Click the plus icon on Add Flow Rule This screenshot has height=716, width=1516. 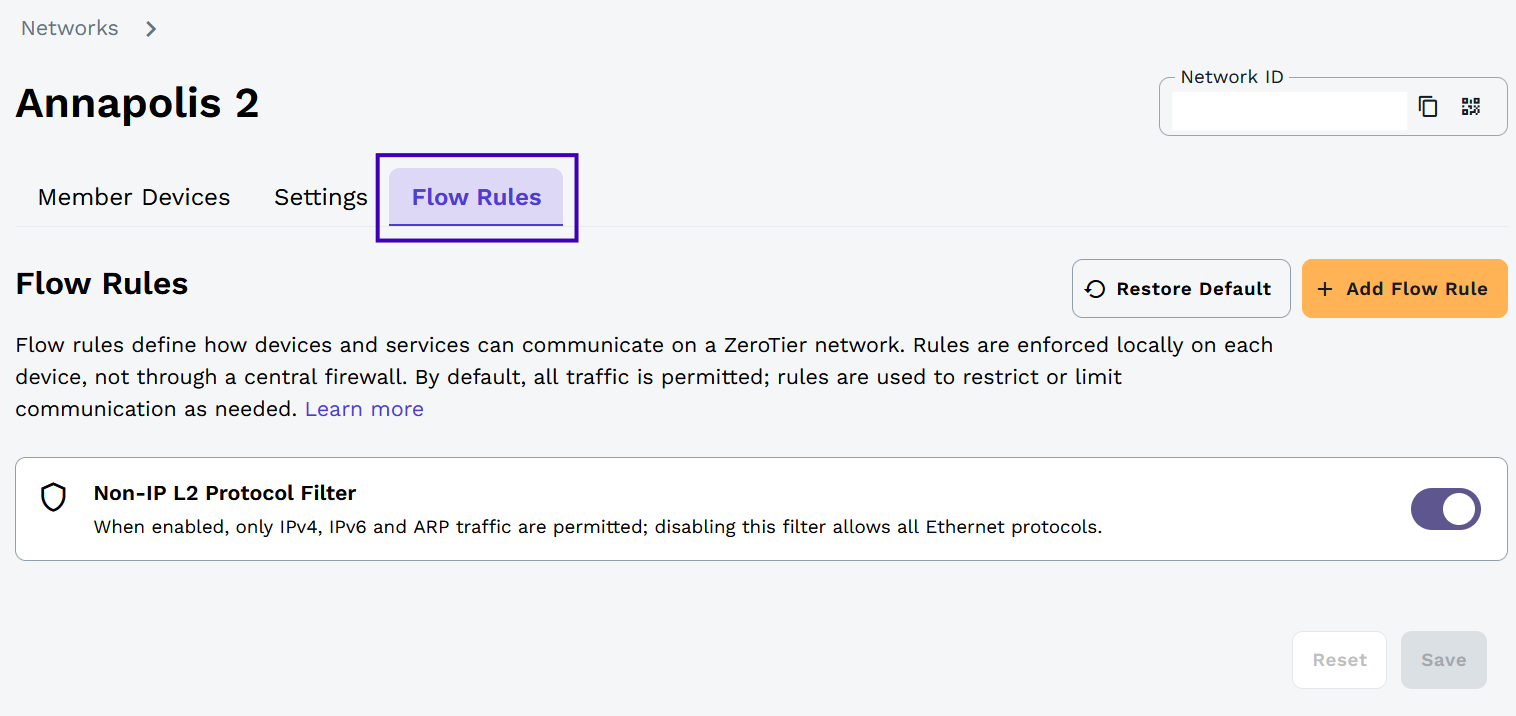tap(1326, 288)
